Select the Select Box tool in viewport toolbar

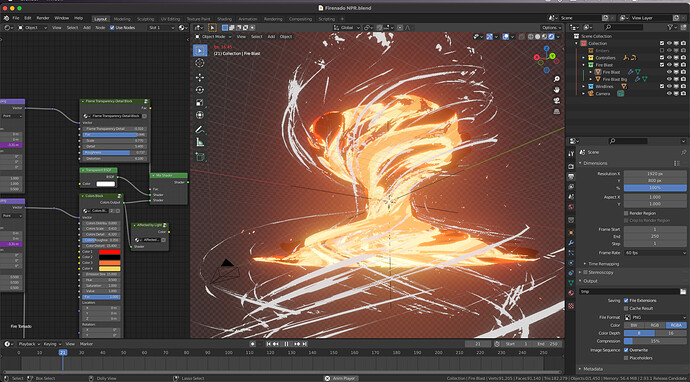(x=200, y=50)
